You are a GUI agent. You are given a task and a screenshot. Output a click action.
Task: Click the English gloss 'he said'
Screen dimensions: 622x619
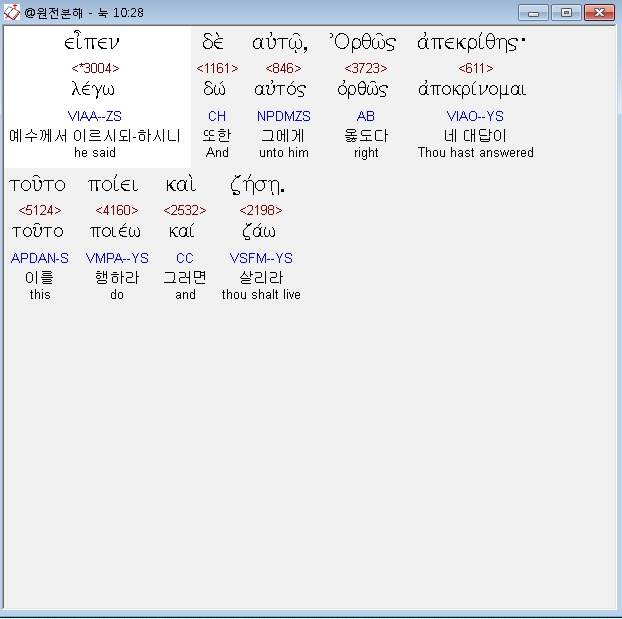click(95, 152)
